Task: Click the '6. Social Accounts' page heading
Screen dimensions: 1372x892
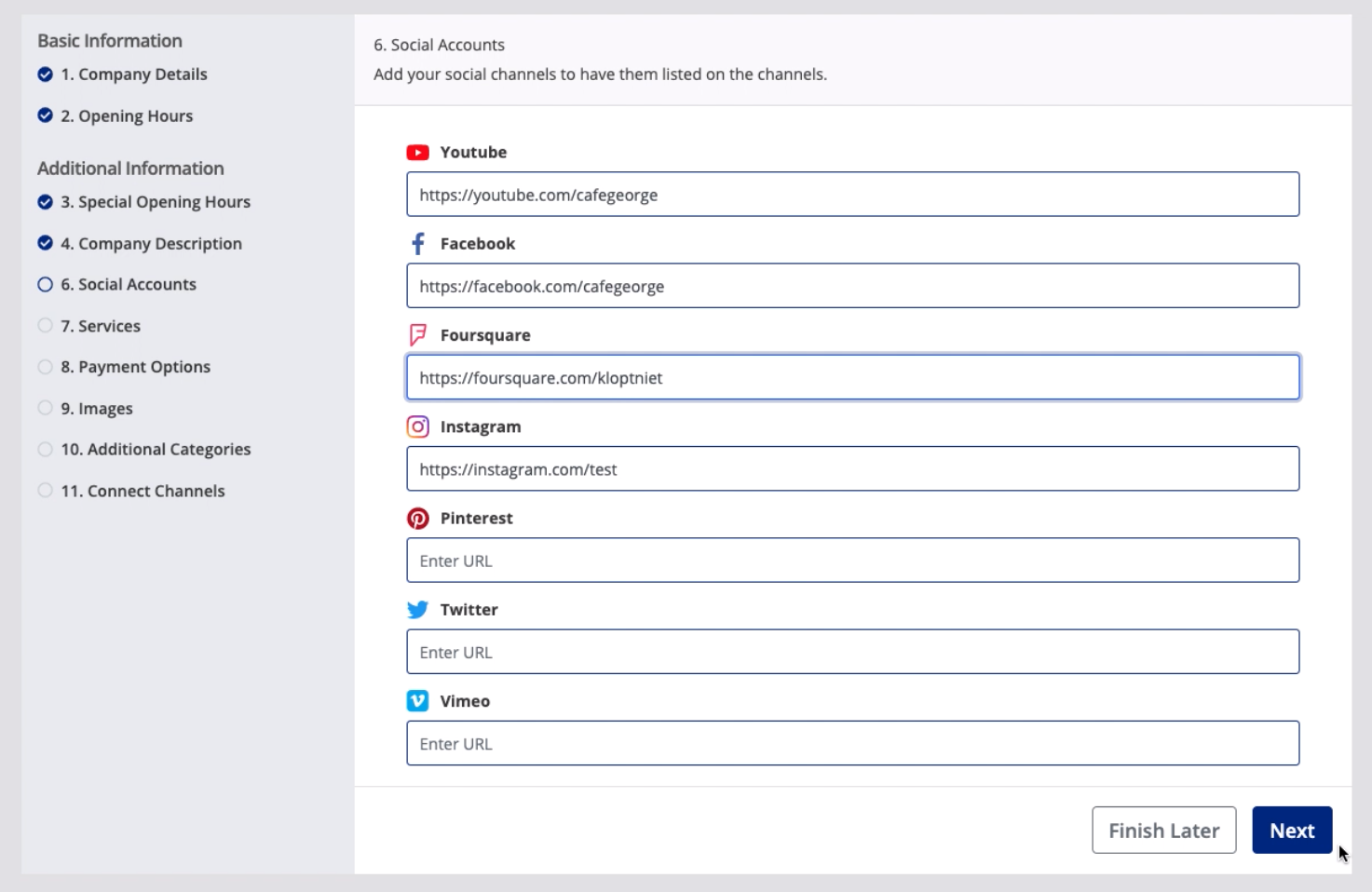Action: 439,45
